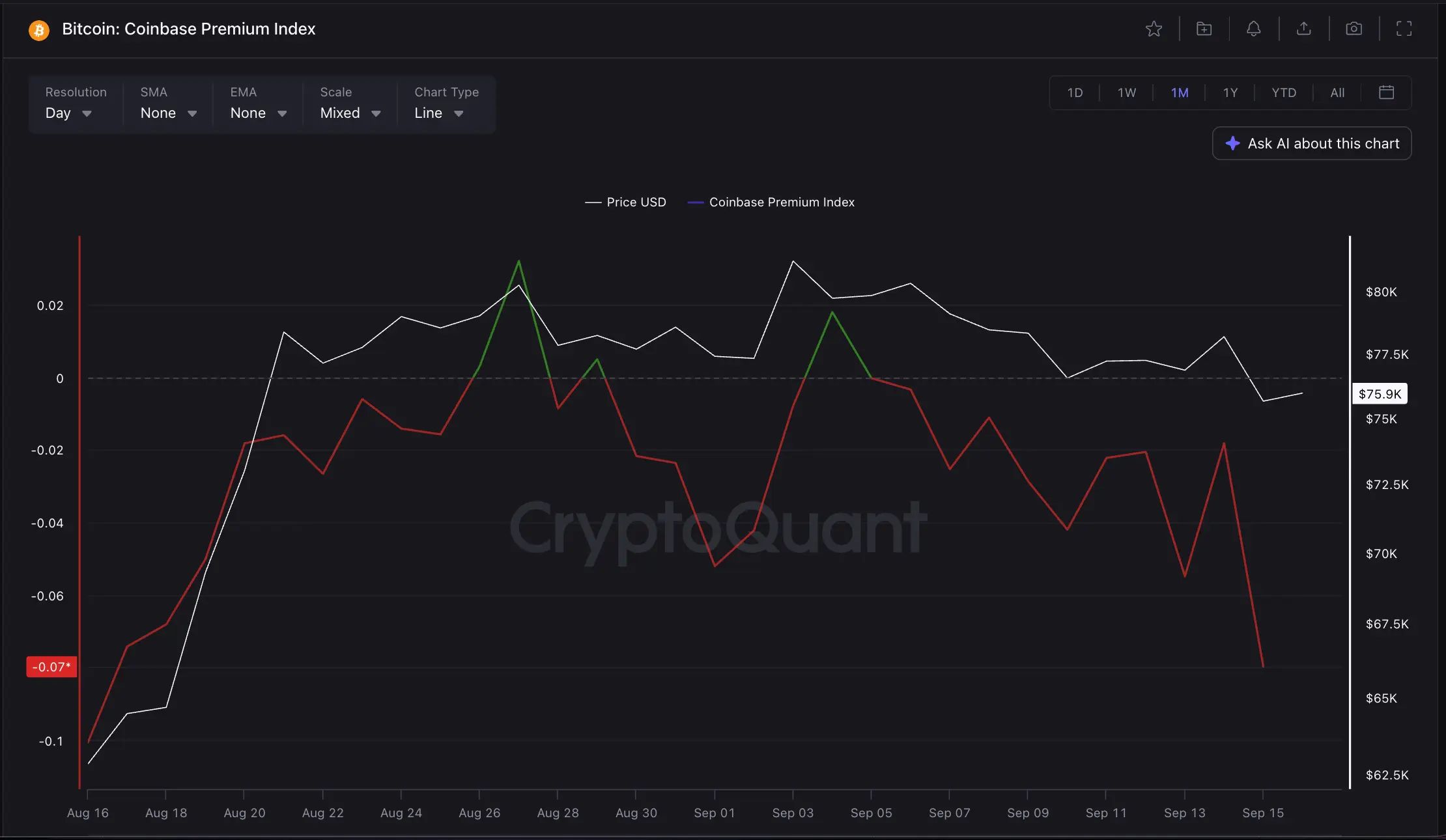Click the share upload icon
This screenshot has width=1446, height=840.
pos(1303,29)
